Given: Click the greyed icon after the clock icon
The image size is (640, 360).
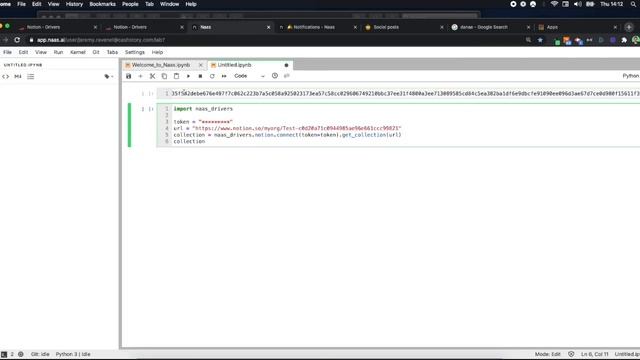Looking at the screenshot, I should click(x=287, y=76).
